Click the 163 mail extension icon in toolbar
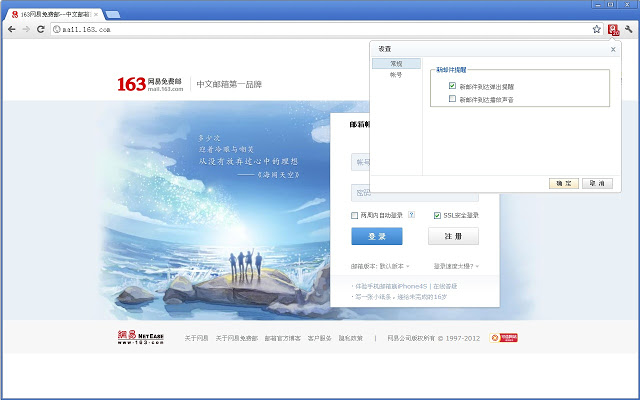 [x=613, y=29]
